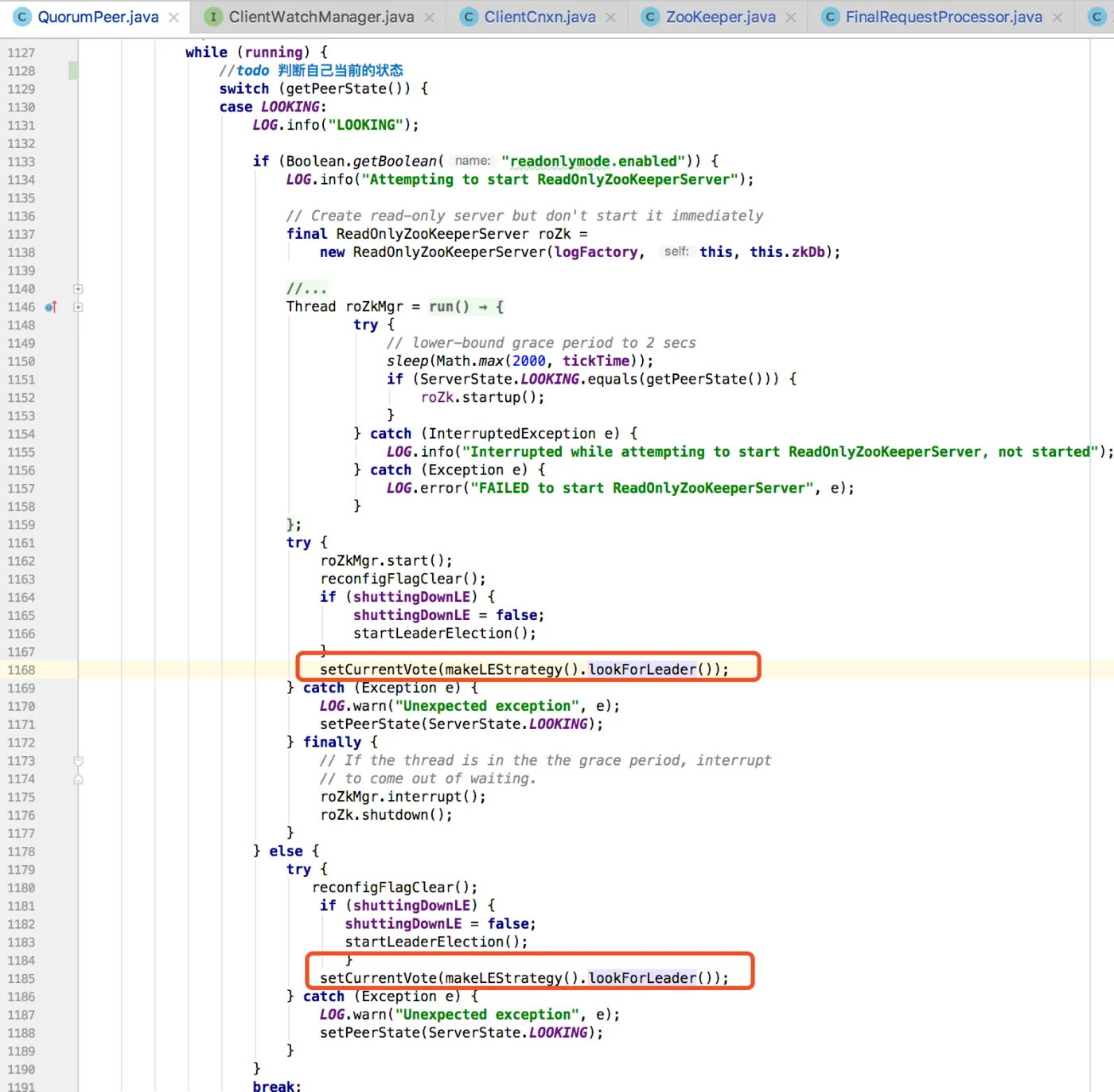Viewport: 1114px width, 1092px height.
Task: Click the 'break;' statement at line 1191
Action: (277, 1086)
